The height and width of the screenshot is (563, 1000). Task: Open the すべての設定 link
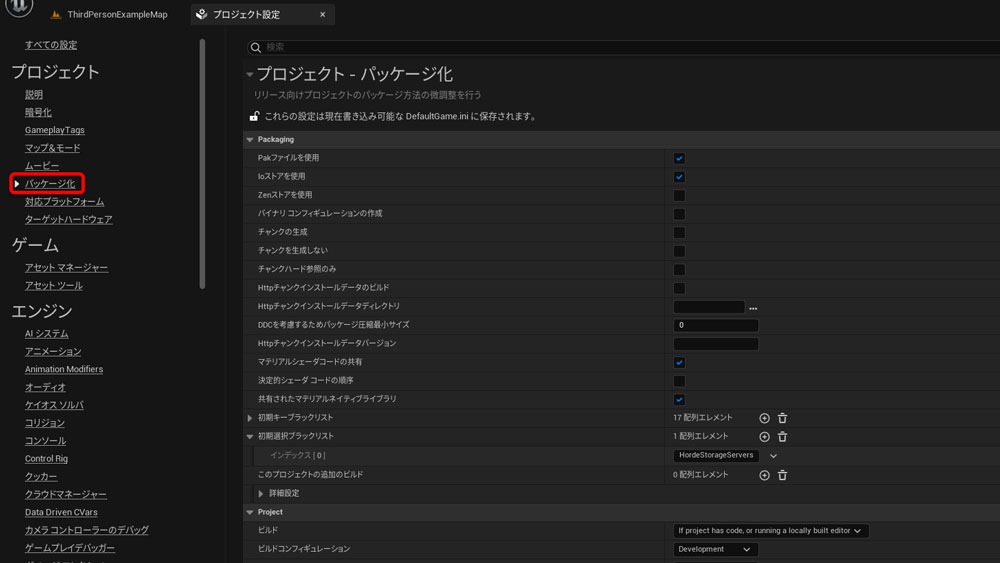click(x=51, y=45)
